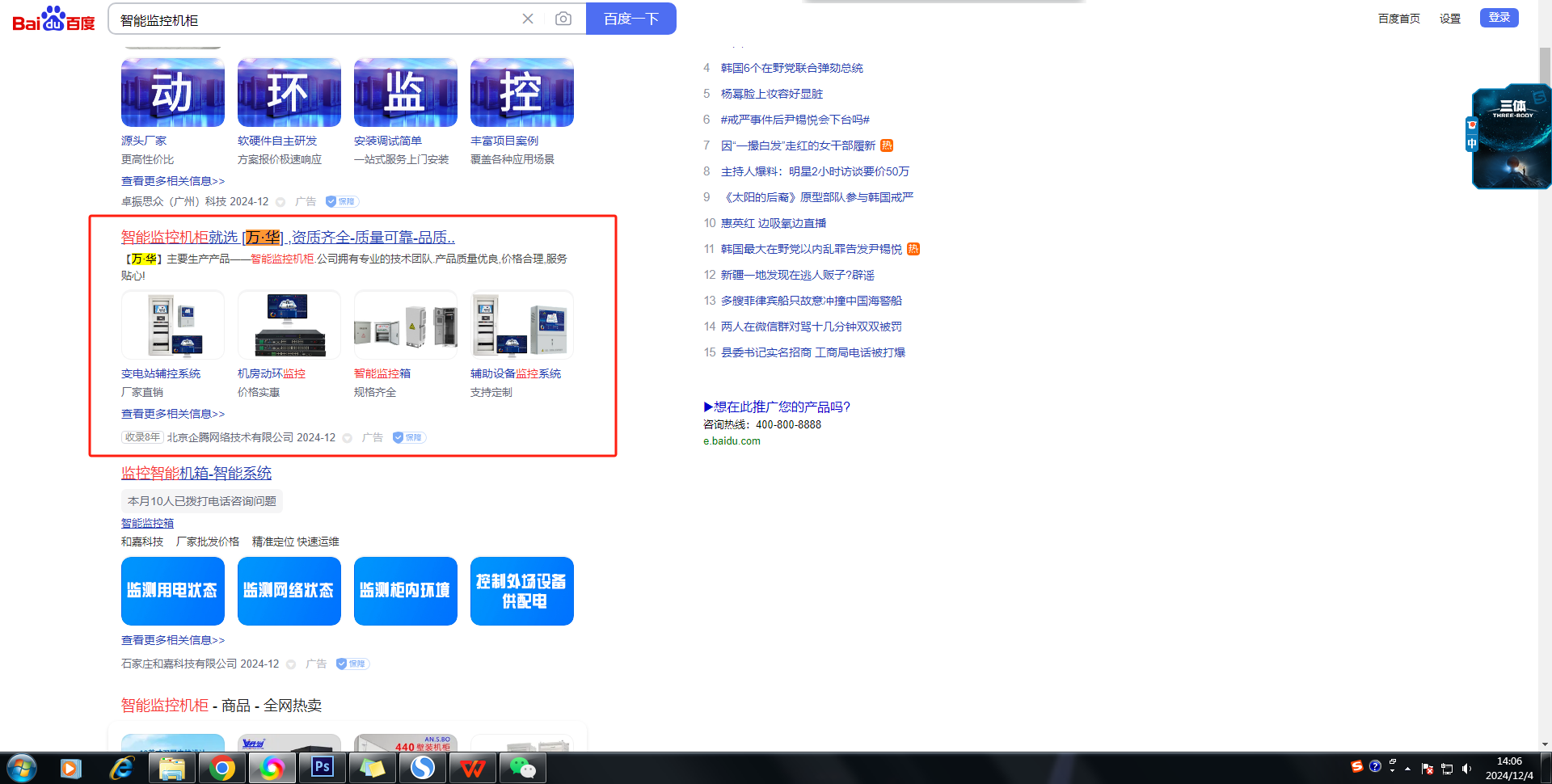Open hot topic 杨幂脸上妆容好显脏
This screenshot has height=784, width=1552.
click(x=772, y=94)
